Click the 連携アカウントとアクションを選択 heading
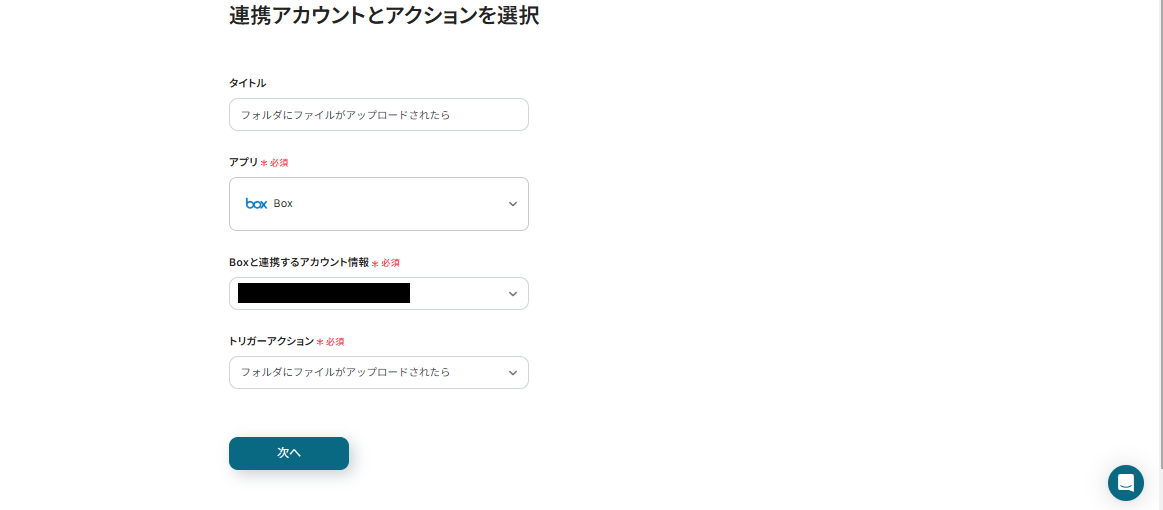 pos(384,16)
